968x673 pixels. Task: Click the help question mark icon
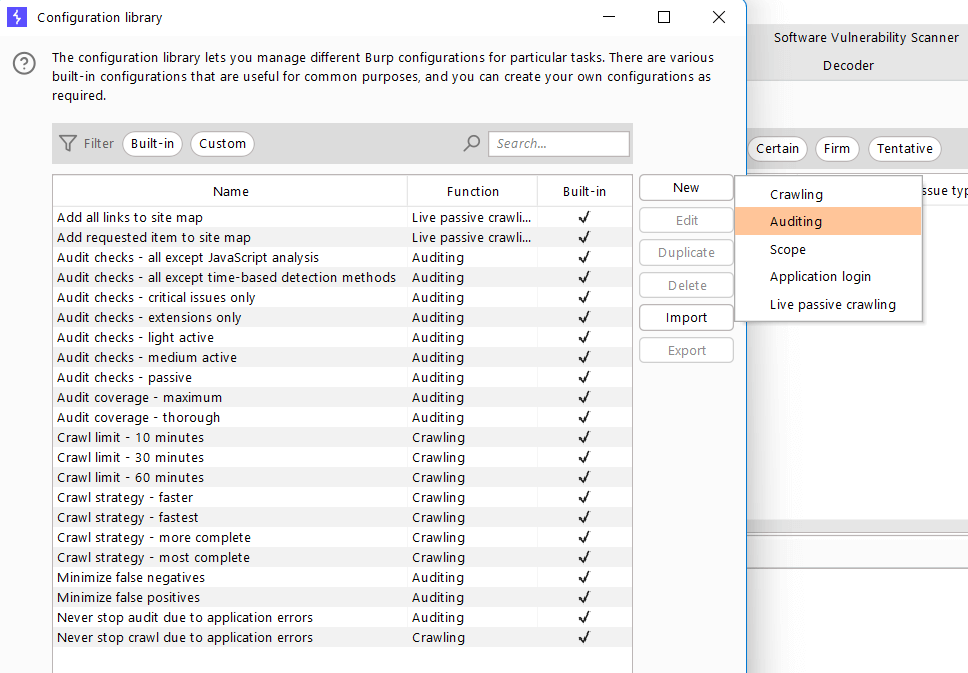click(x=24, y=64)
